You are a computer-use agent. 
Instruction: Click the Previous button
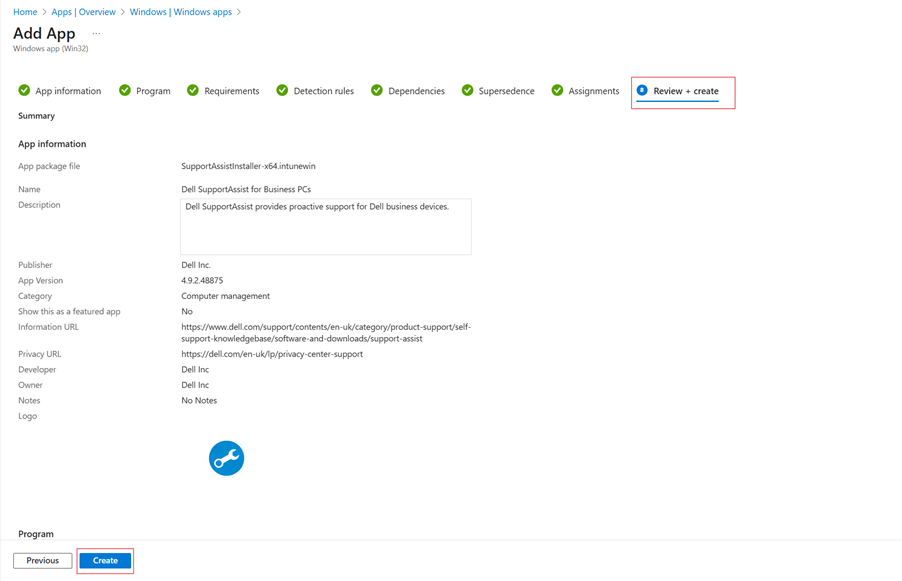42,560
